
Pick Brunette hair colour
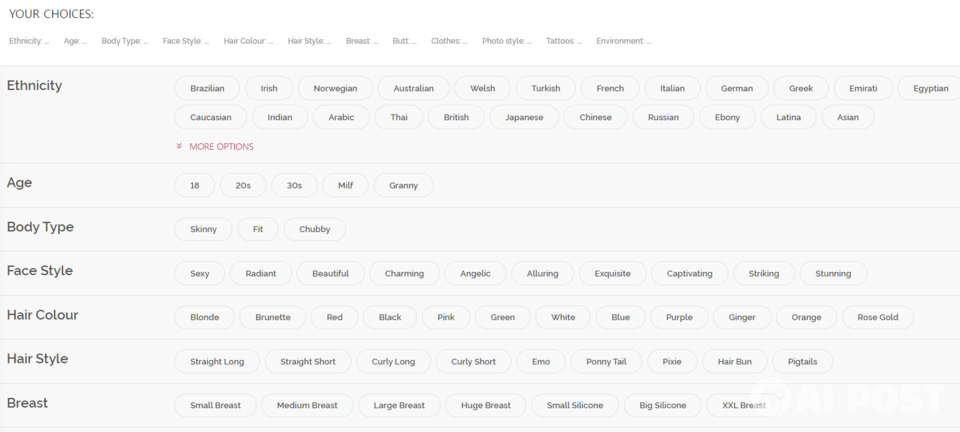pyautogui.click(x=273, y=317)
